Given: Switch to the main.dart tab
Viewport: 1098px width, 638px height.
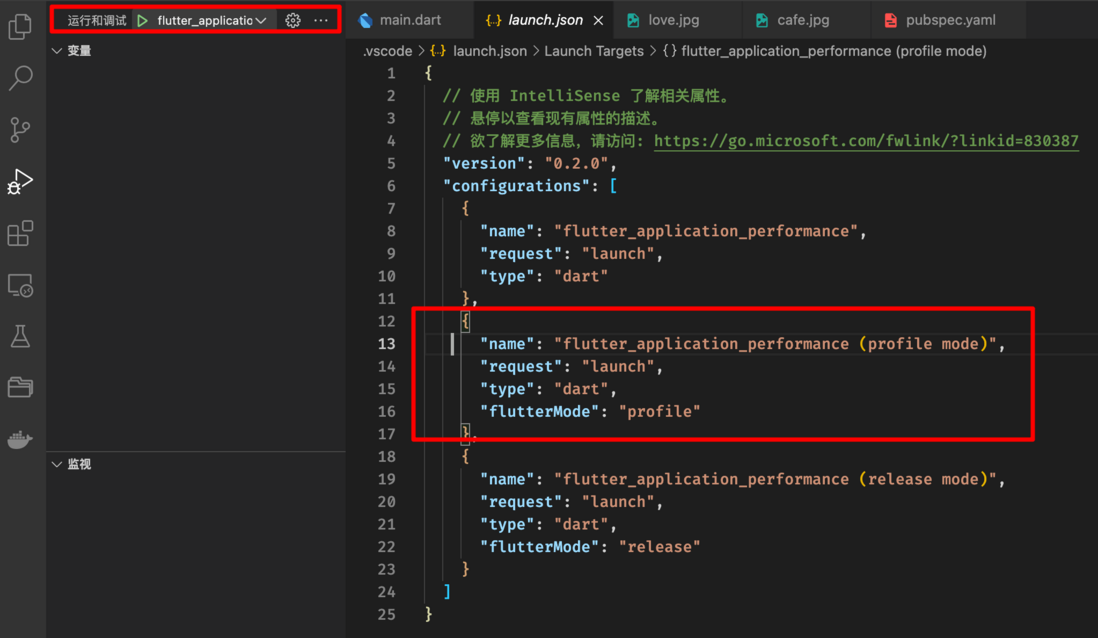Looking at the screenshot, I should 409,20.
